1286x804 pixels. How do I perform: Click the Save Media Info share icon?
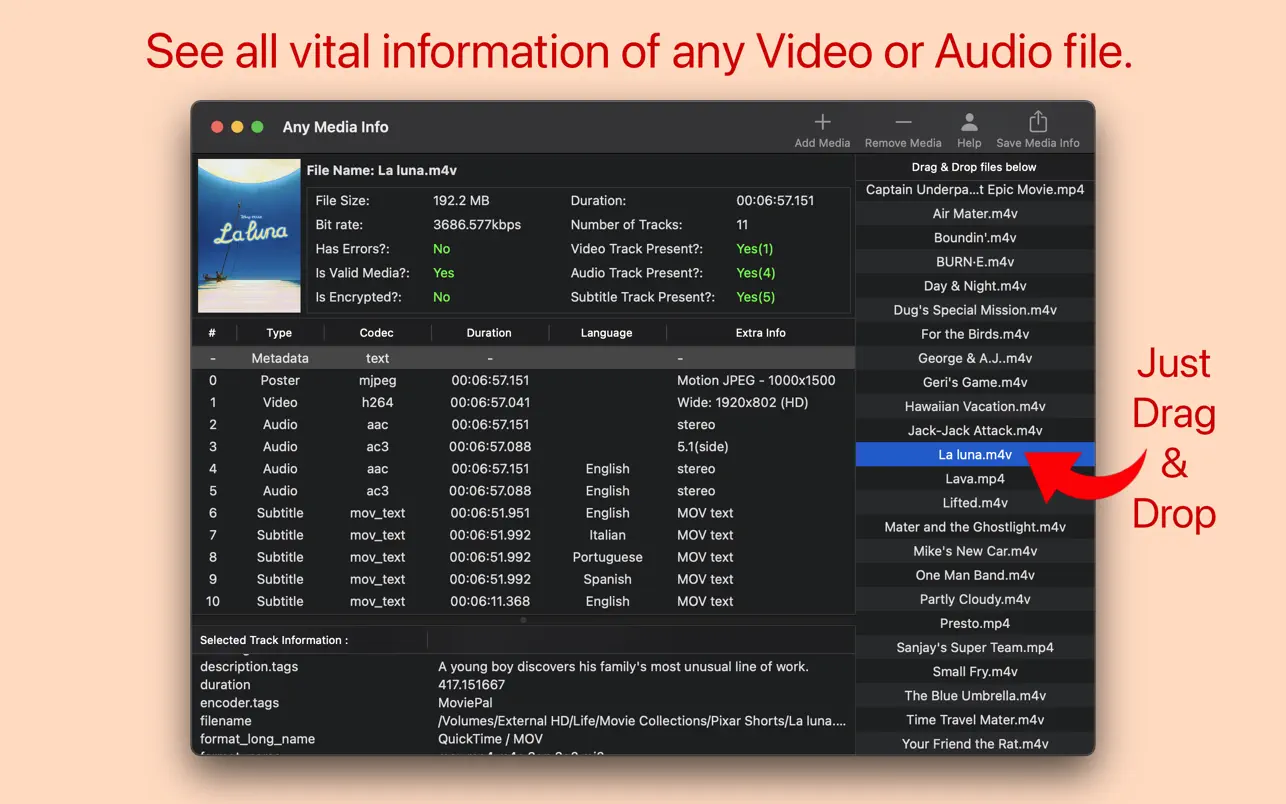pos(1037,123)
